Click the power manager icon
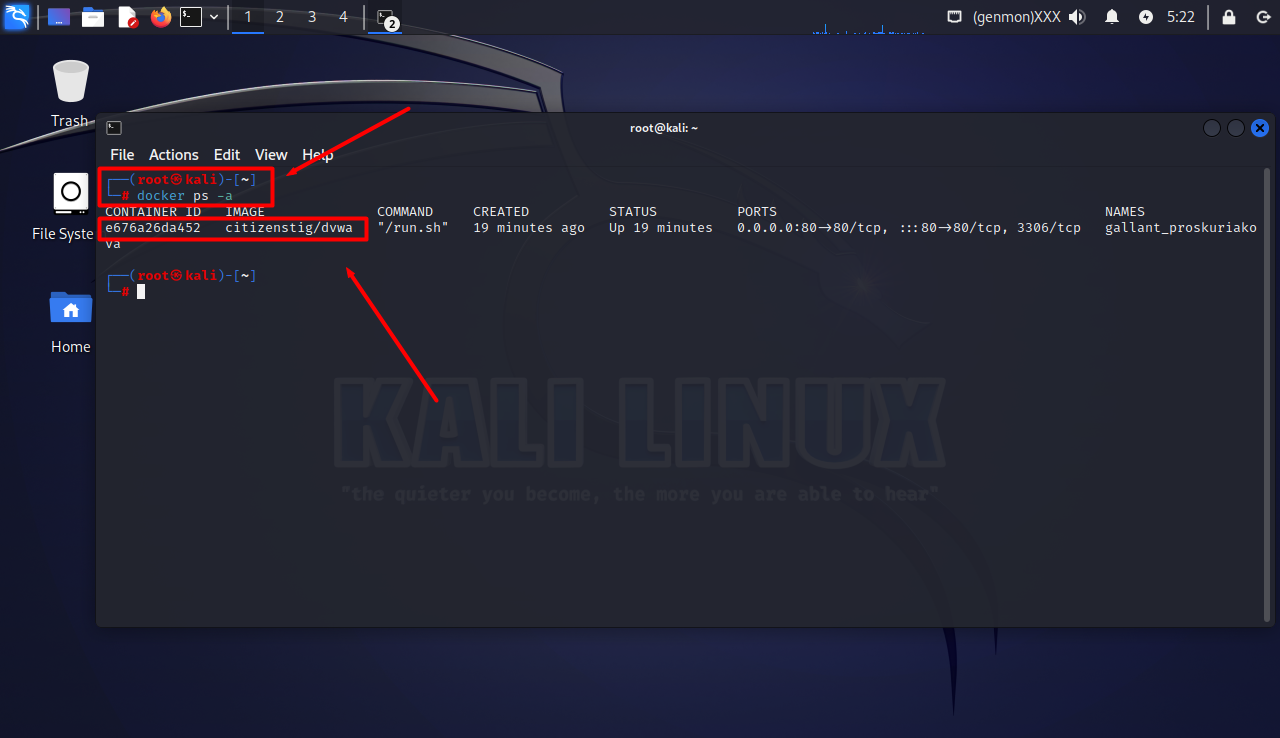Image resolution: width=1280 pixels, height=738 pixels. point(1146,17)
